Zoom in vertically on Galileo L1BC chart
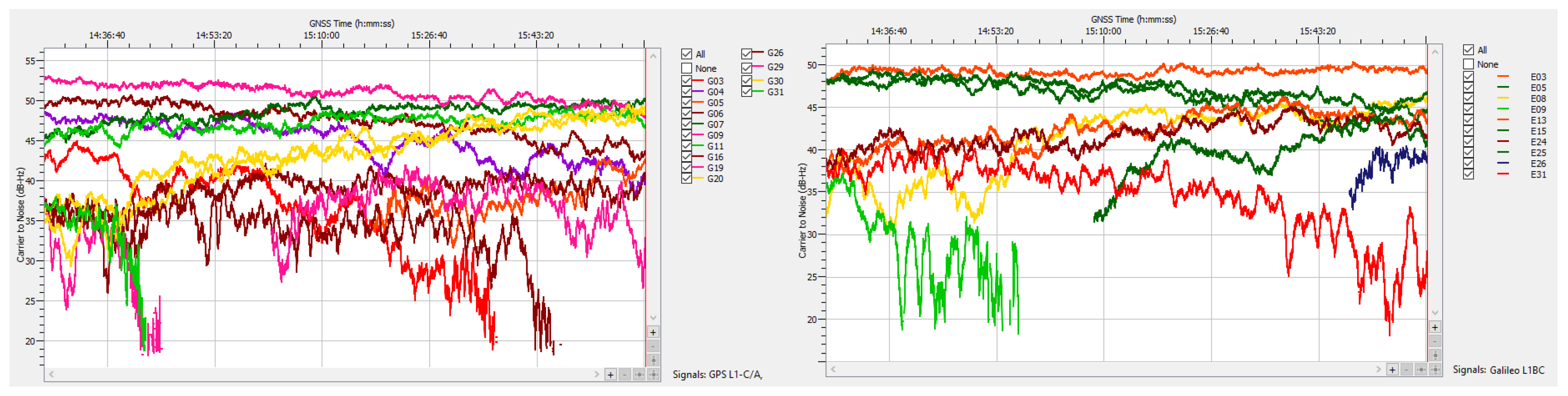Image resolution: width=1568 pixels, height=396 pixels. coord(1435,327)
